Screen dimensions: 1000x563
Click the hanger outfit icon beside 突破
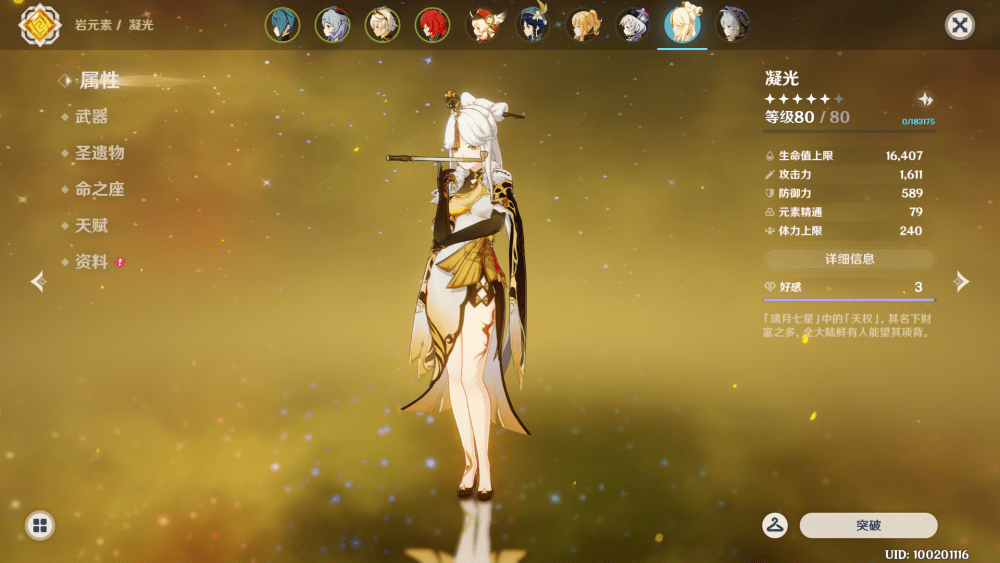coord(775,525)
